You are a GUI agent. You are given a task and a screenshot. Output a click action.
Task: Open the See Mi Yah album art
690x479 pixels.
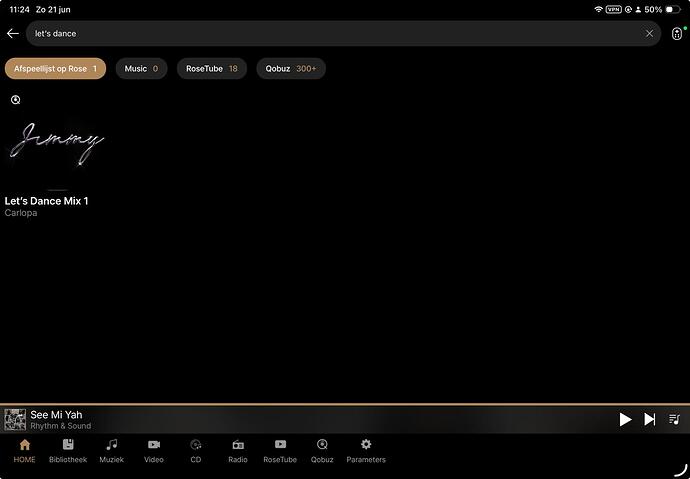[15, 420]
